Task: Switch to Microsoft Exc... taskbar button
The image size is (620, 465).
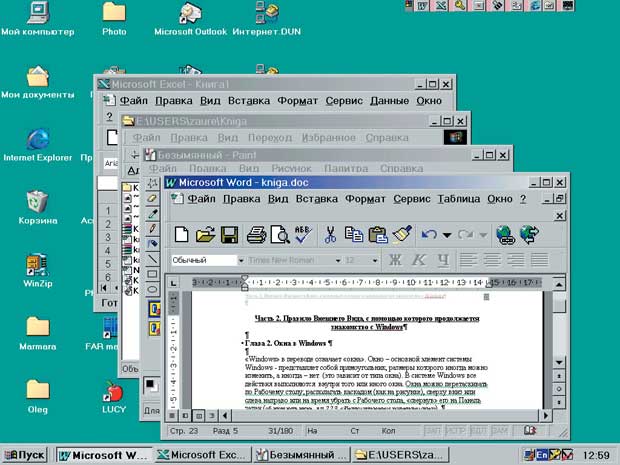Action: pyautogui.click(x=203, y=455)
